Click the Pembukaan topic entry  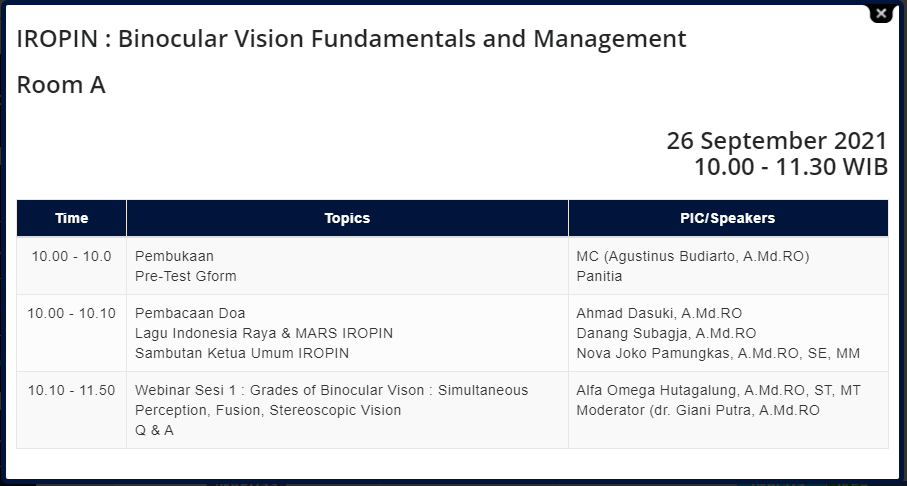point(174,256)
